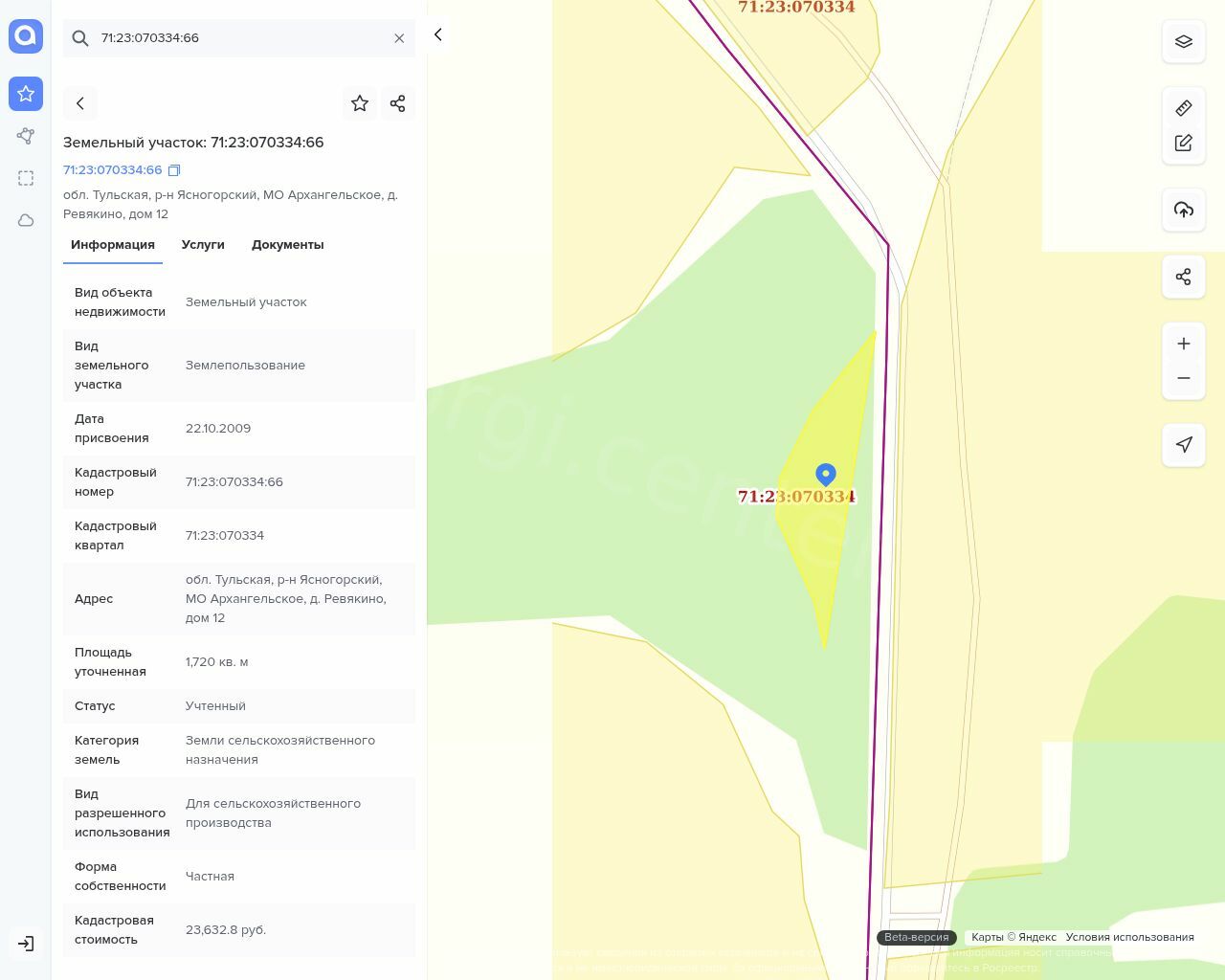Screen dimensions: 1225x980
Task: Add parcel to favorites with star outline
Action: pyautogui.click(x=360, y=103)
